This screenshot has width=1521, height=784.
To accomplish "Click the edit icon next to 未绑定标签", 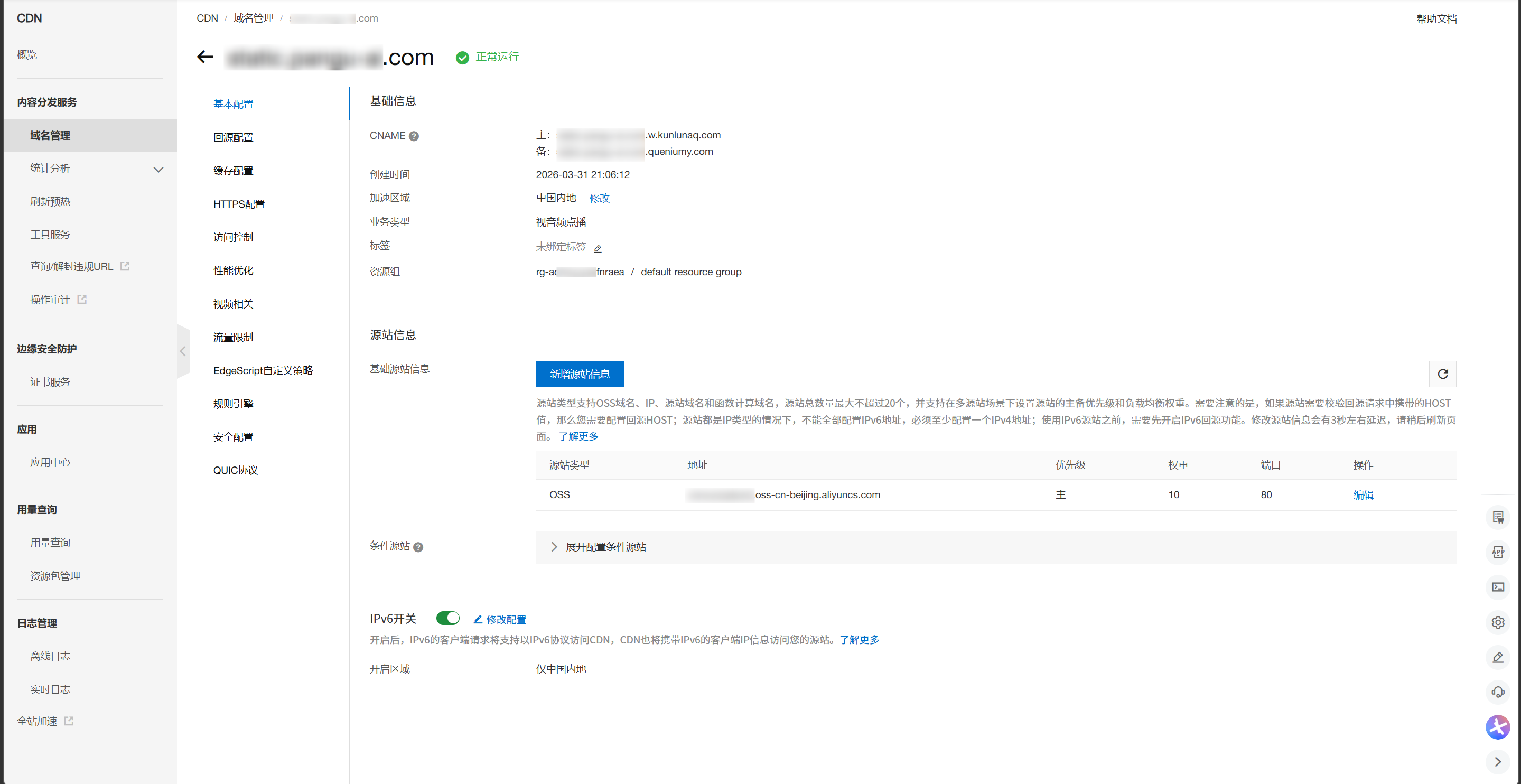I will [598, 248].
